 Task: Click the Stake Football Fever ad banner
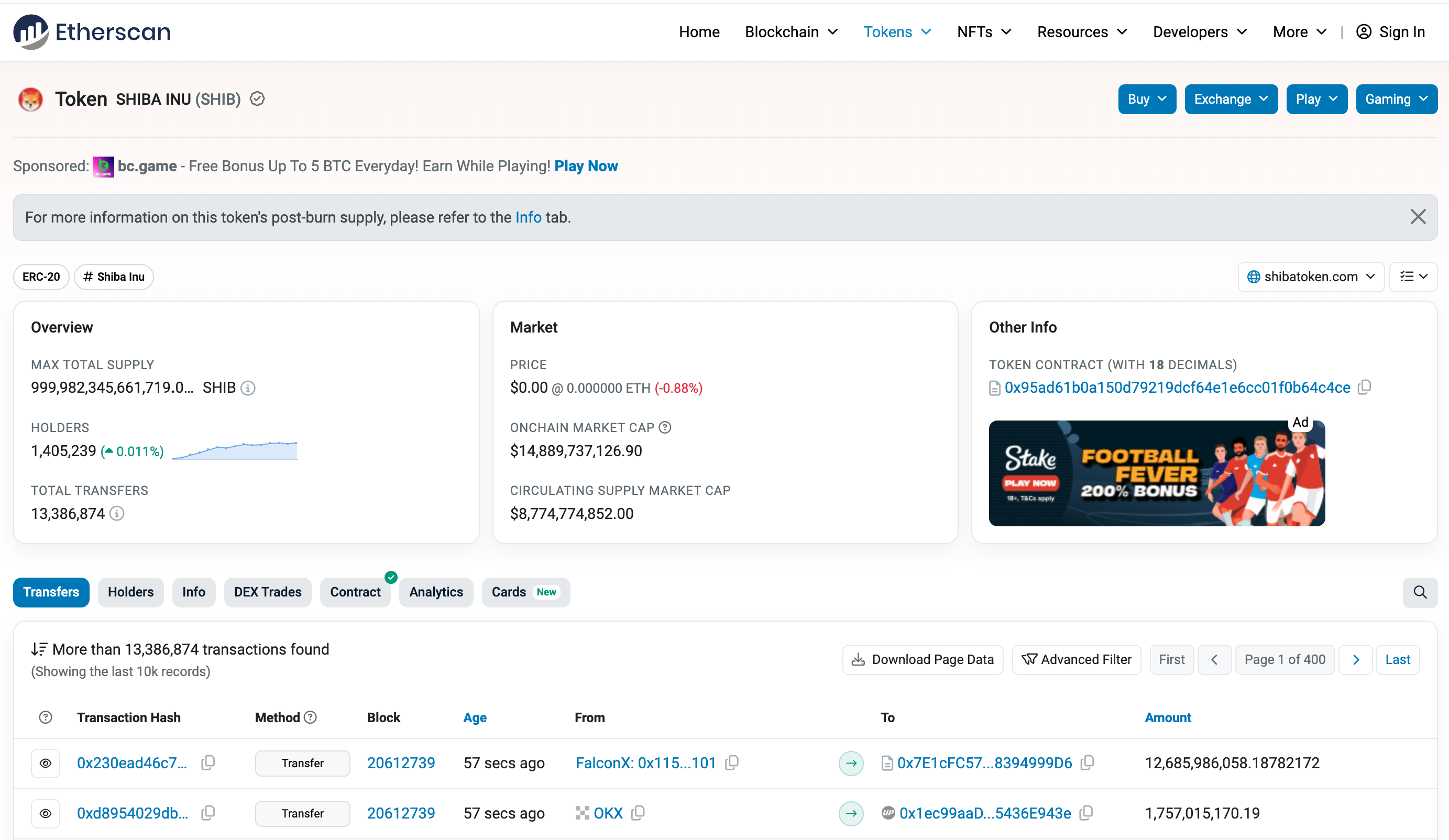(1156, 473)
